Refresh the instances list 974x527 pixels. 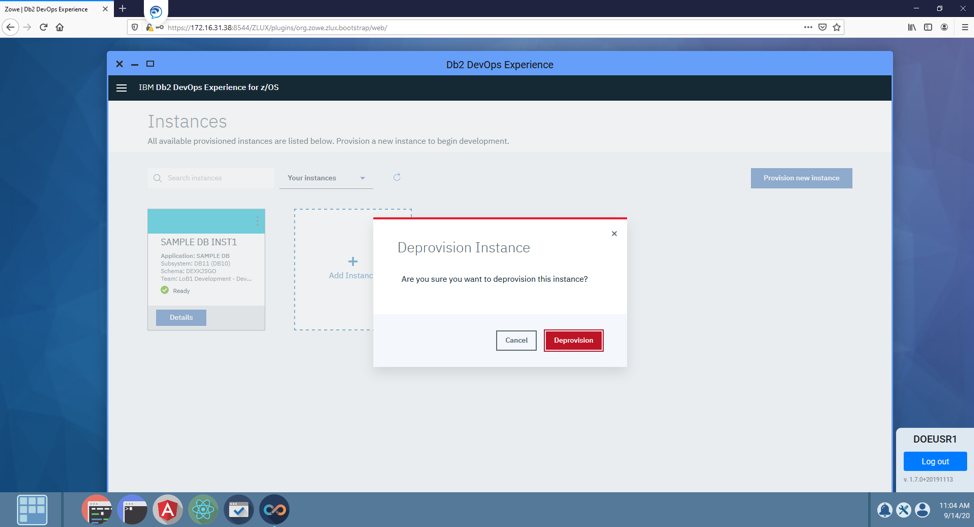397,178
